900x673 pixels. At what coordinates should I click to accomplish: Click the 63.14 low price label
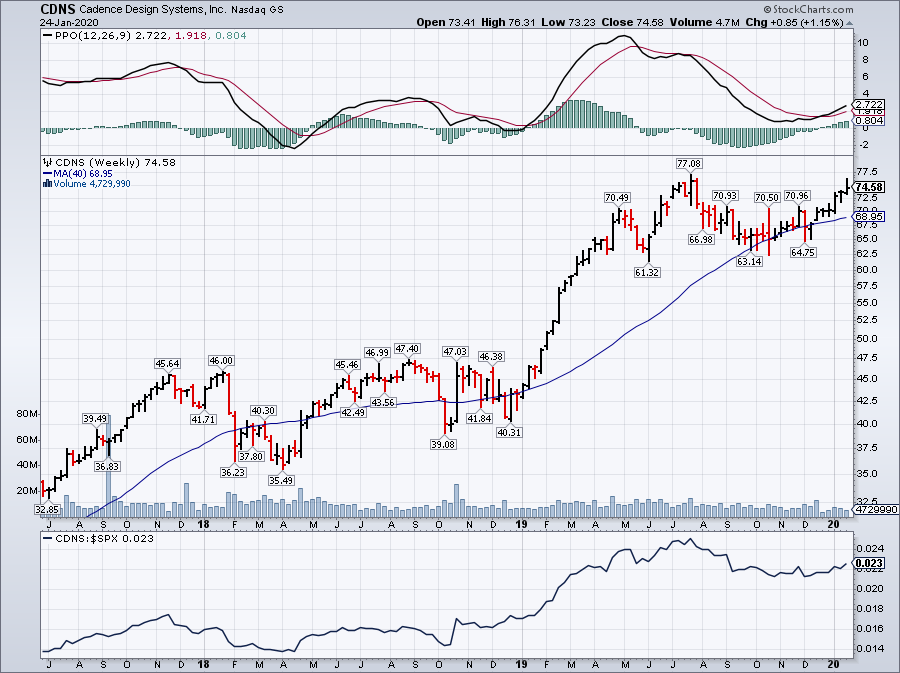(x=750, y=262)
